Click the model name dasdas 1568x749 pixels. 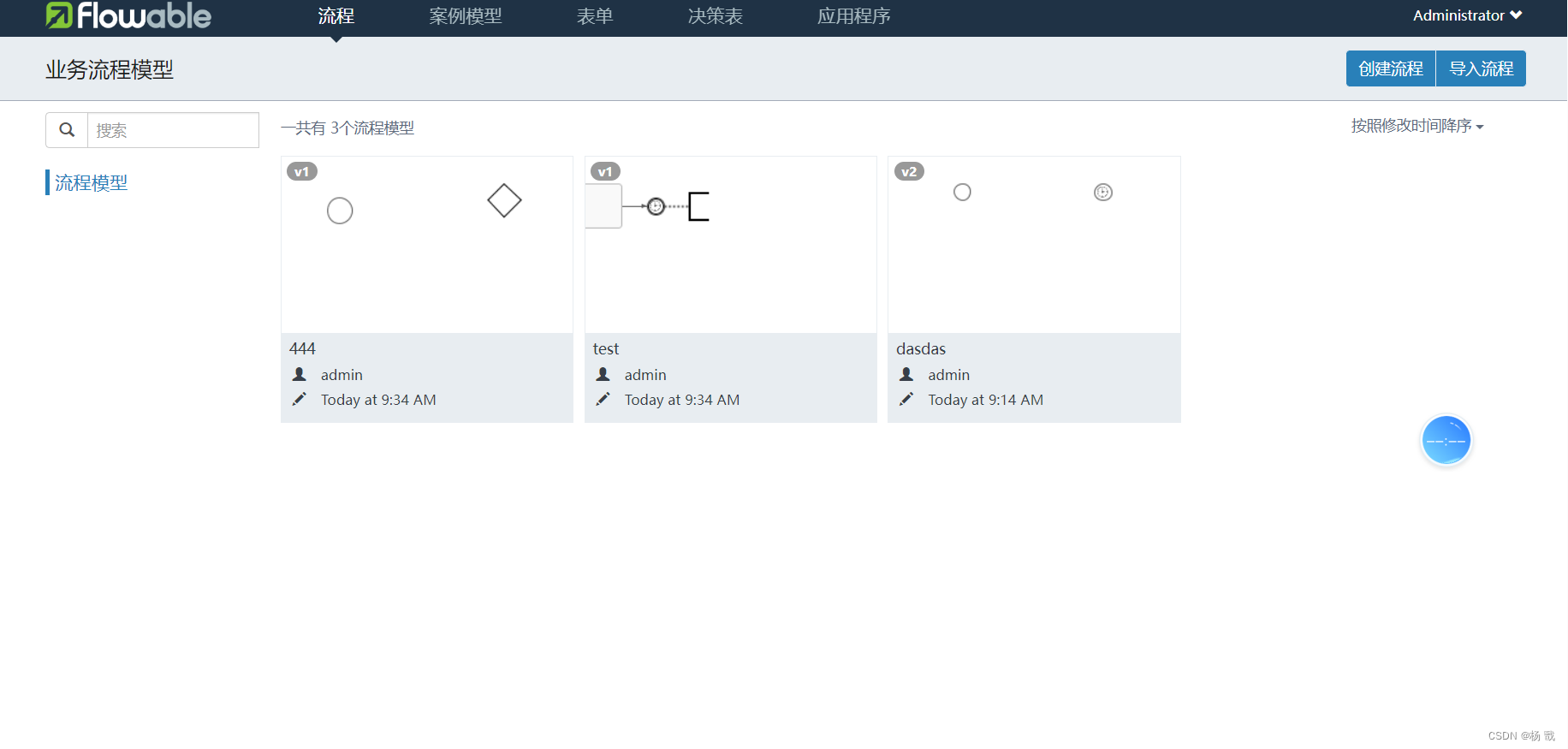[x=921, y=348]
